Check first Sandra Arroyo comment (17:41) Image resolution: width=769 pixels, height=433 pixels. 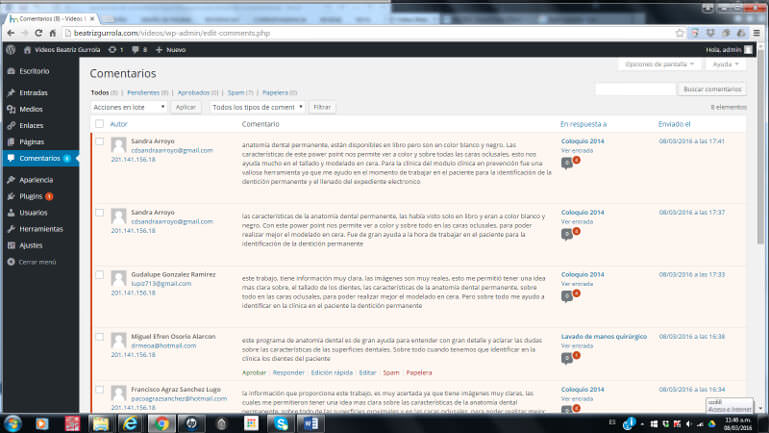tap(100, 141)
